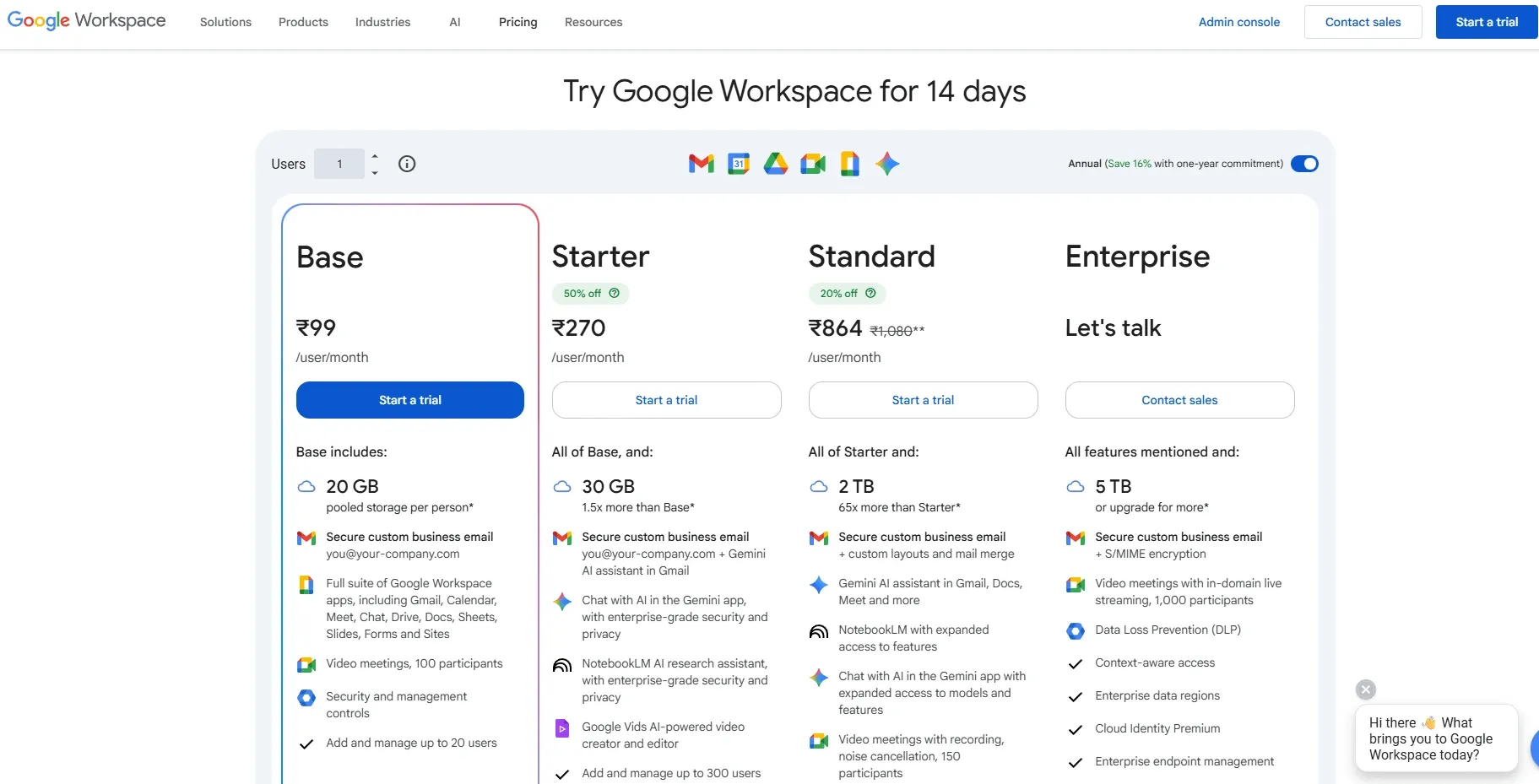Click the 50% off badge on Starter
This screenshot has height=784, width=1539.
pos(591,294)
